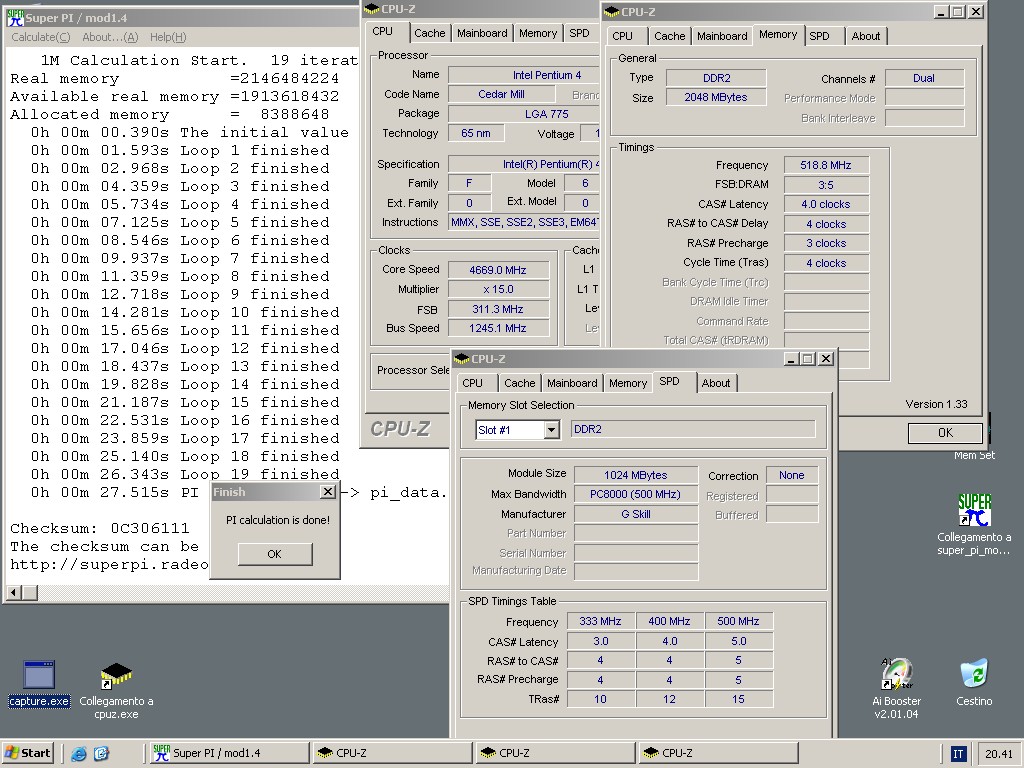
Task: Click the Super PI title bar icon
Action: (15, 18)
